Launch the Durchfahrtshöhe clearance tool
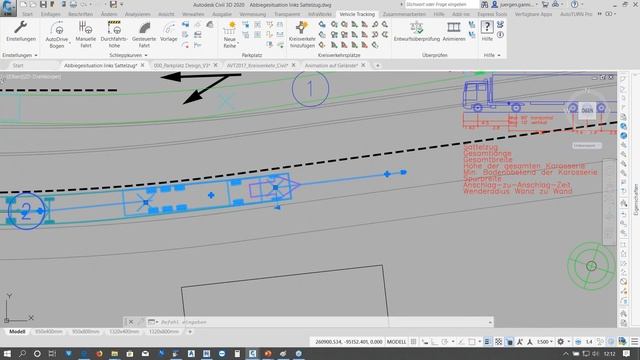 [114, 35]
